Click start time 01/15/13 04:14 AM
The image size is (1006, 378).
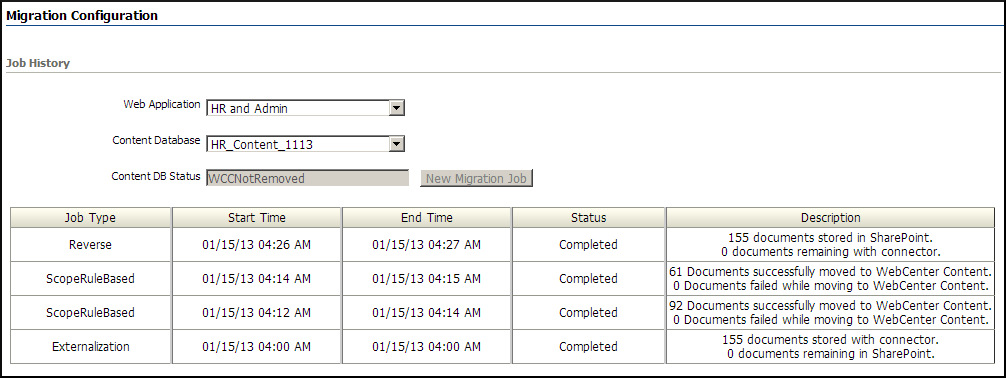pos(257,279)
